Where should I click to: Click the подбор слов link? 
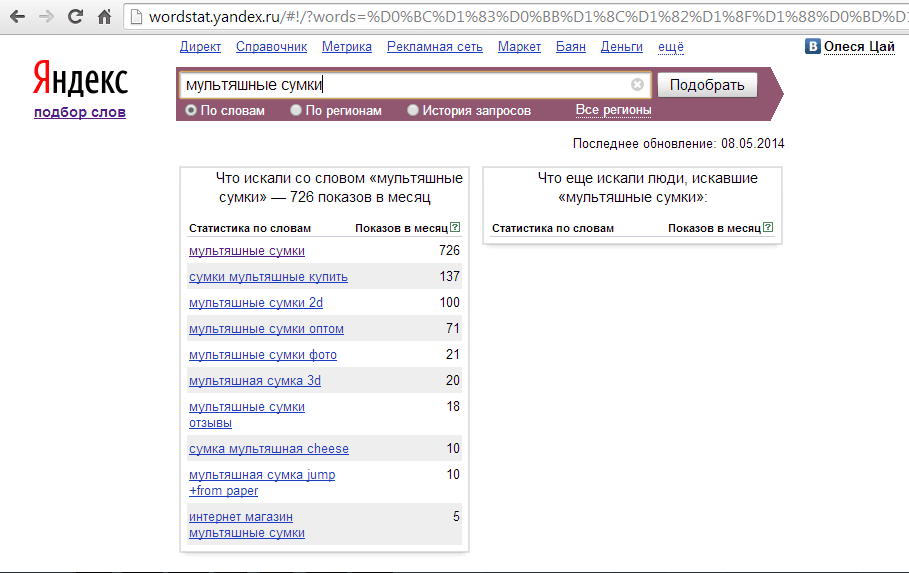pos(80,113)
